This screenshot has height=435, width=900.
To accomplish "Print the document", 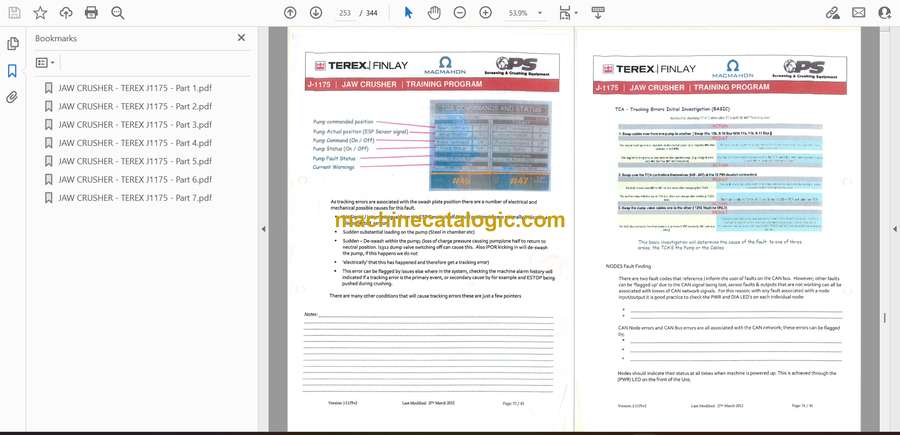I will [91, 13].
